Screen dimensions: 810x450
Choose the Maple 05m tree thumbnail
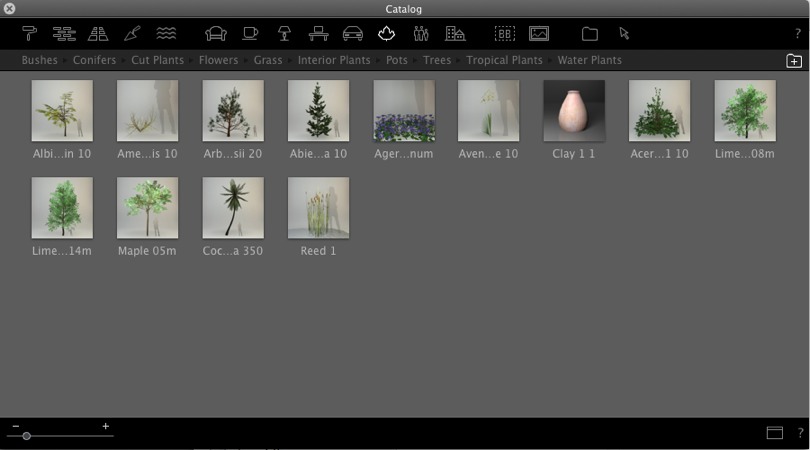click(x=147, y=208)
